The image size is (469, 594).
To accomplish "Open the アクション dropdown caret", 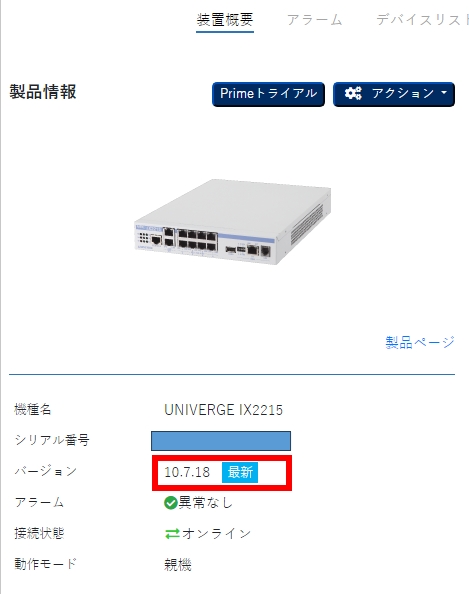I will 444,92.
